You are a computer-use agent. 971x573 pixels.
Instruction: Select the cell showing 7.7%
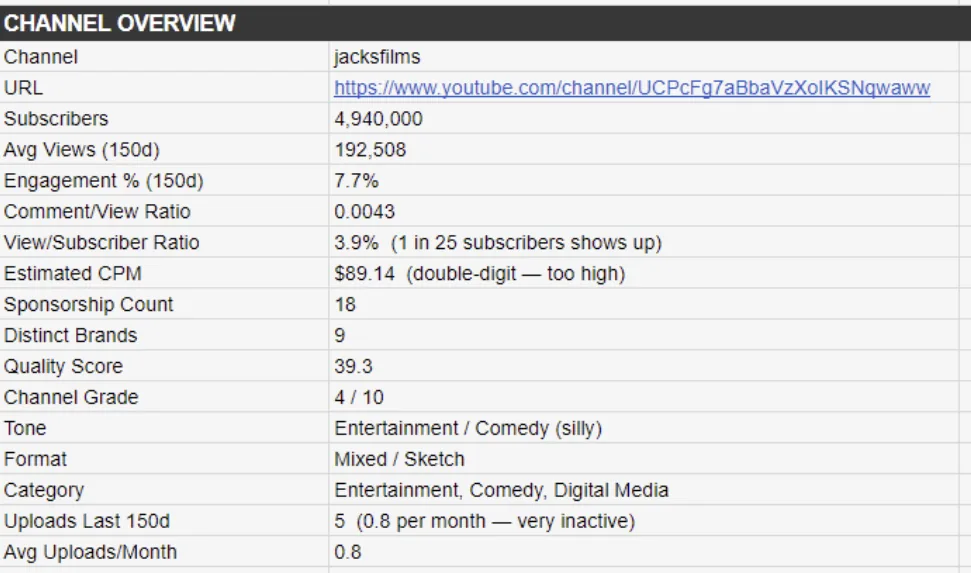[644, 180]
